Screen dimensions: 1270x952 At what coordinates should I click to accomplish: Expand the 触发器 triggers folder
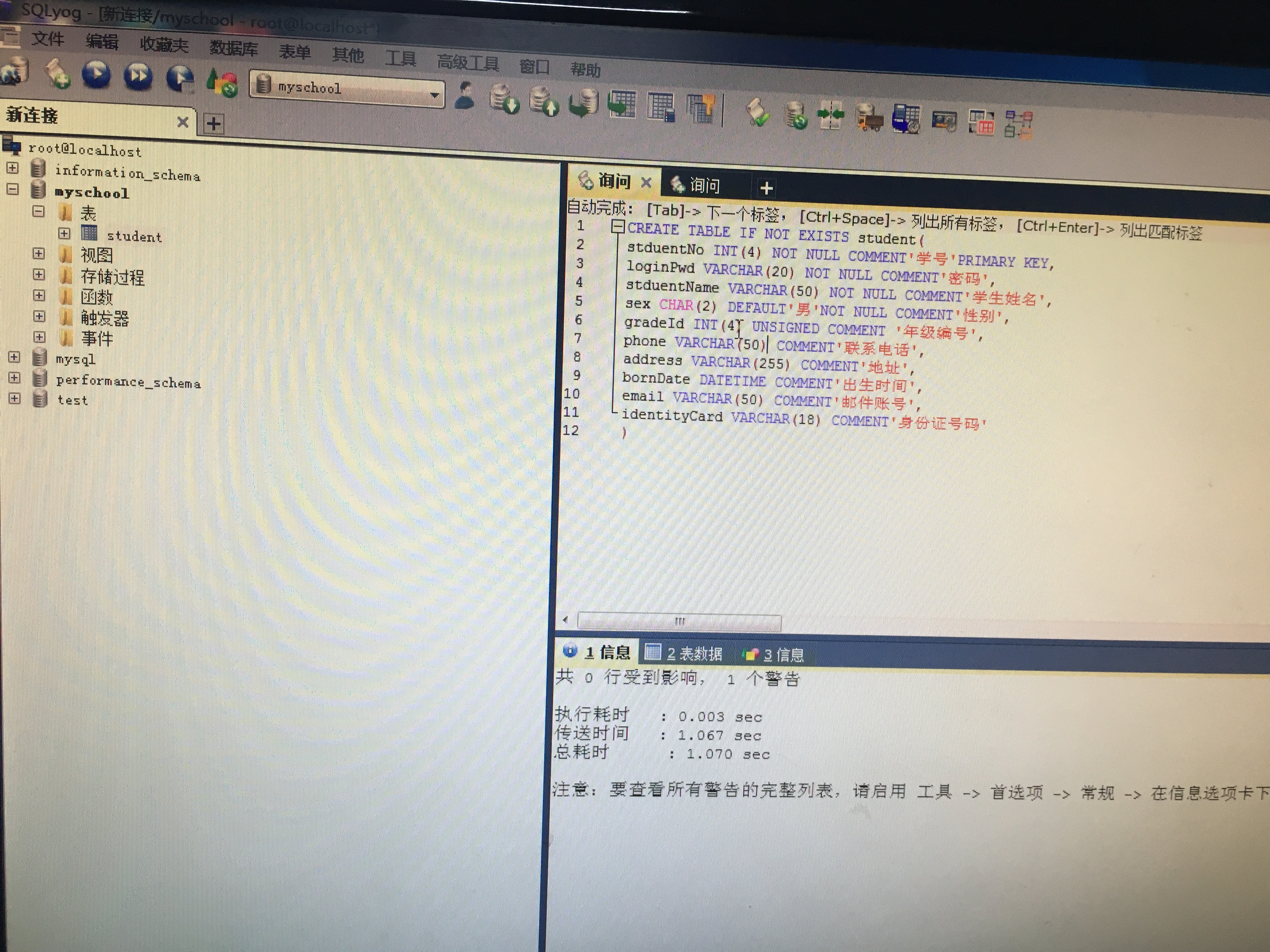pos(39,316)
